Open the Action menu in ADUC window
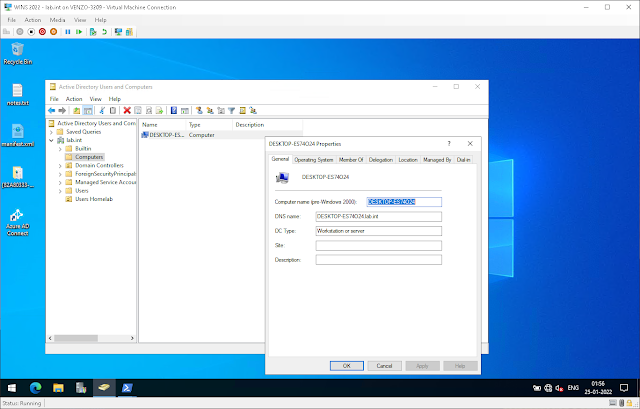 click(74, 99)
